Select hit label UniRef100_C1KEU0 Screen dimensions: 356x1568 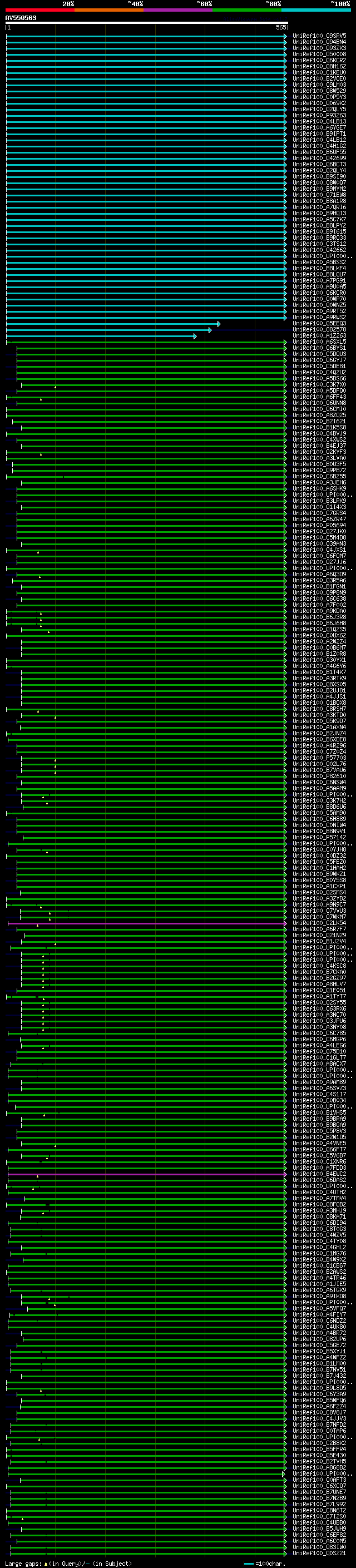[x=319, y=72]
